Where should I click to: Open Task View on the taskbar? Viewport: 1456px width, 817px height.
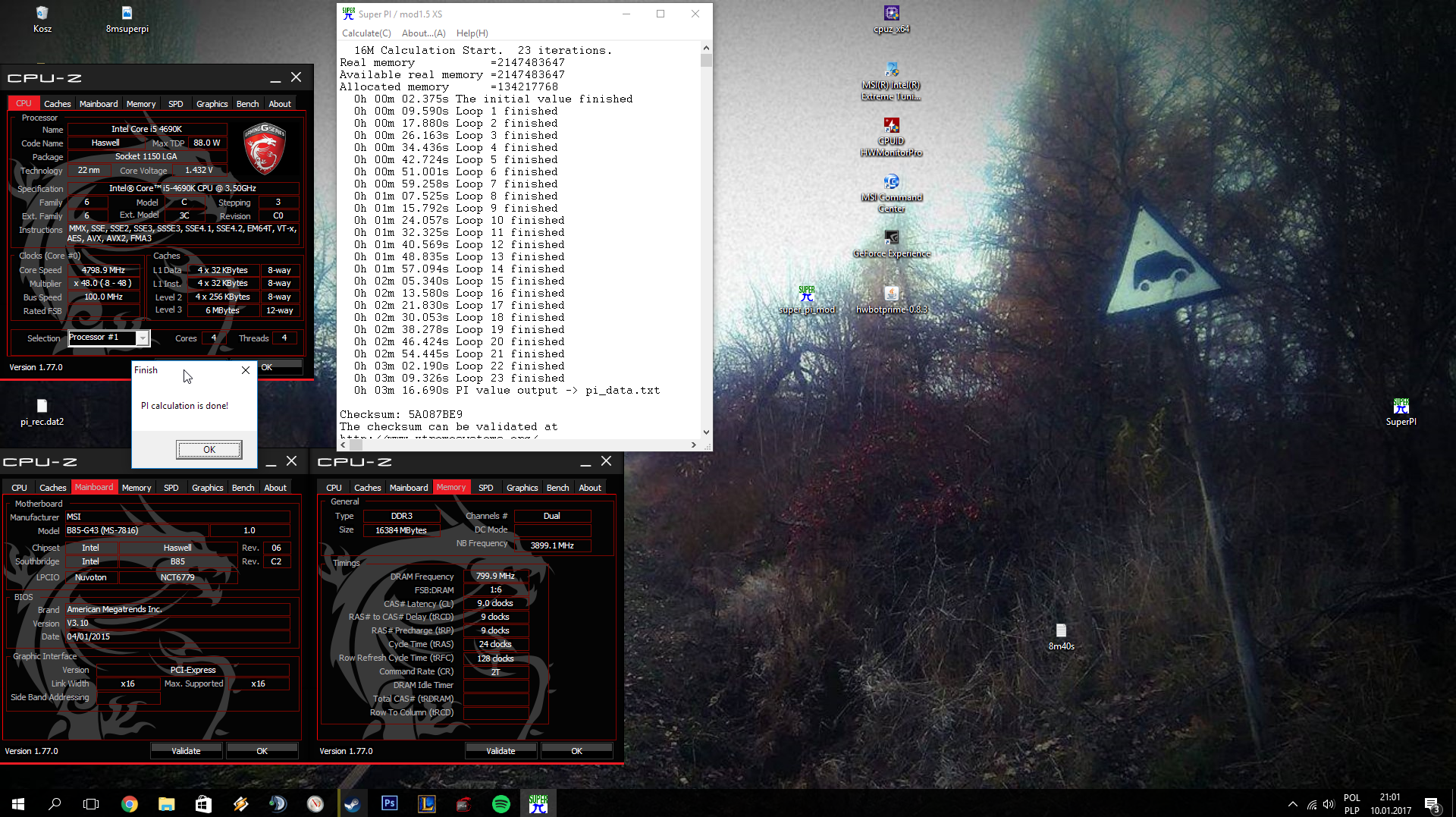click(x=91, y=803)
